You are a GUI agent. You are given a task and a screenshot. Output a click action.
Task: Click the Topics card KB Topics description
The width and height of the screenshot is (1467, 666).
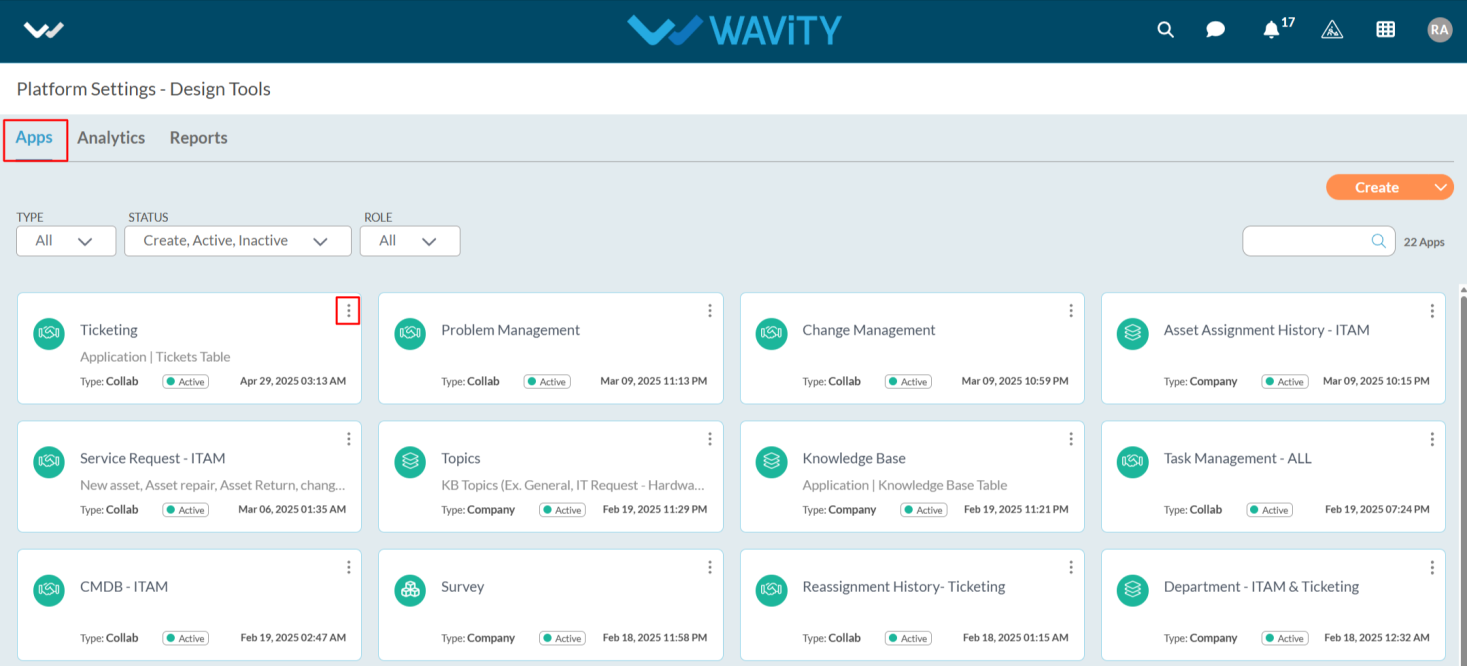tap(573, 485)
